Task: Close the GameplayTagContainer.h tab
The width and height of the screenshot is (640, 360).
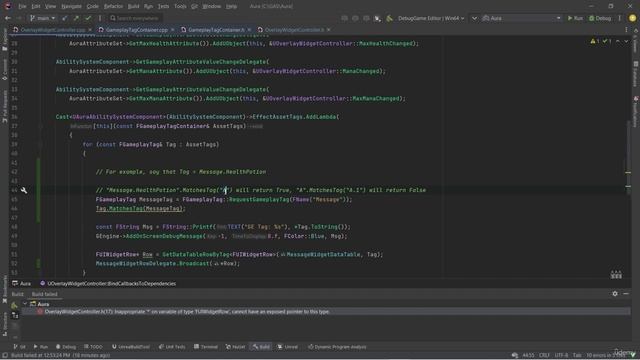Action: click(x=249, y=30)
